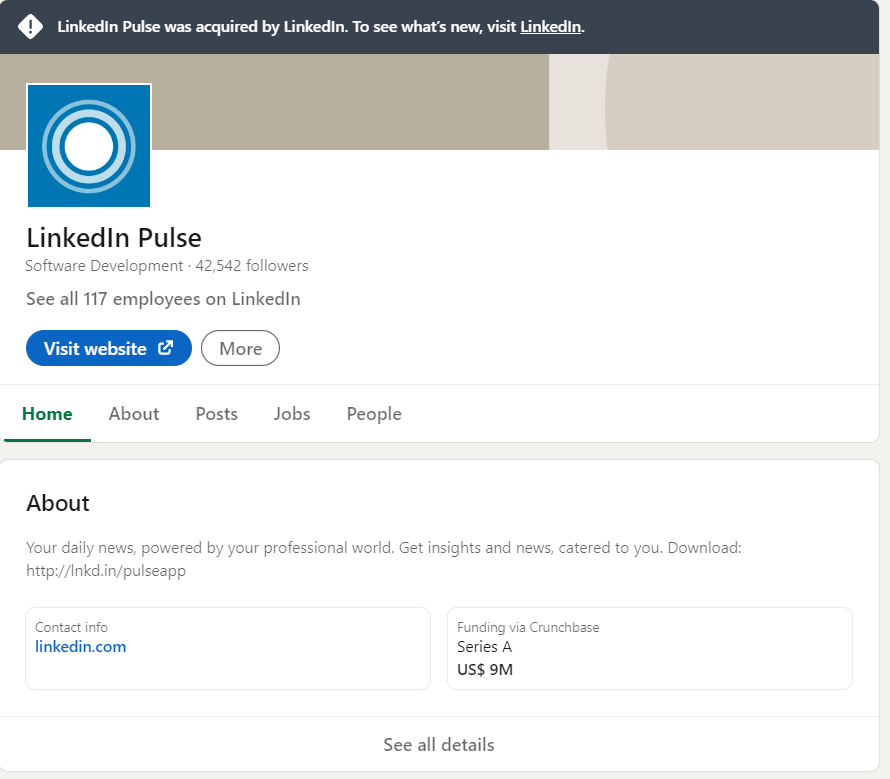
Task: Open the linkedin.com contact link
Action: (x=81, y=647)
